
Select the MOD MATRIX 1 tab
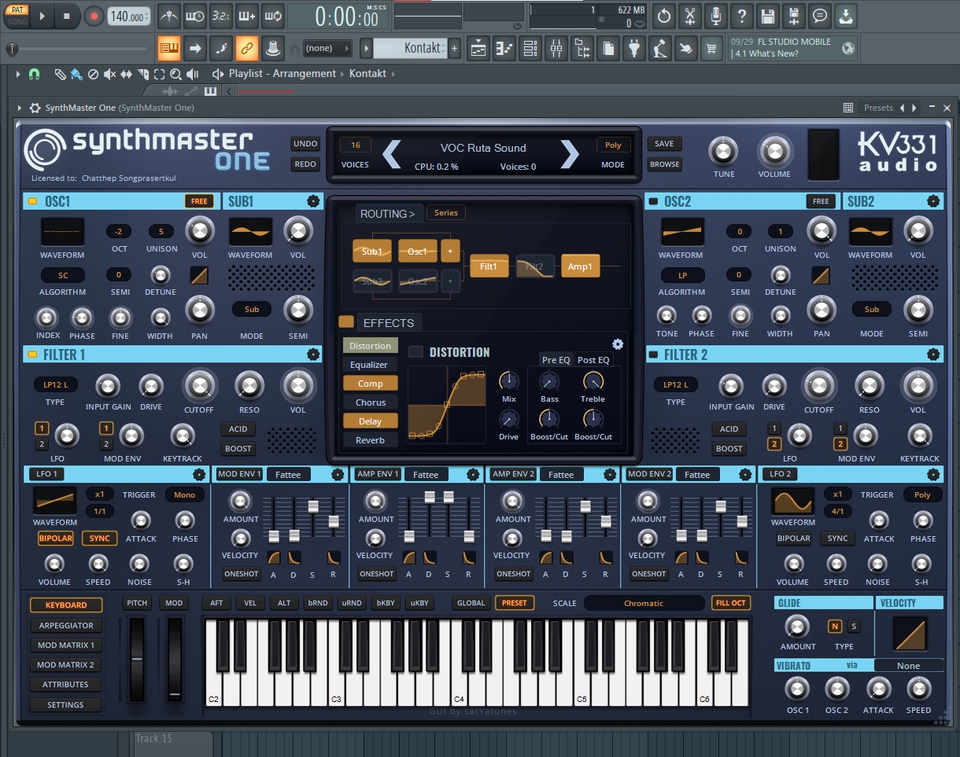tap(66, 646)
